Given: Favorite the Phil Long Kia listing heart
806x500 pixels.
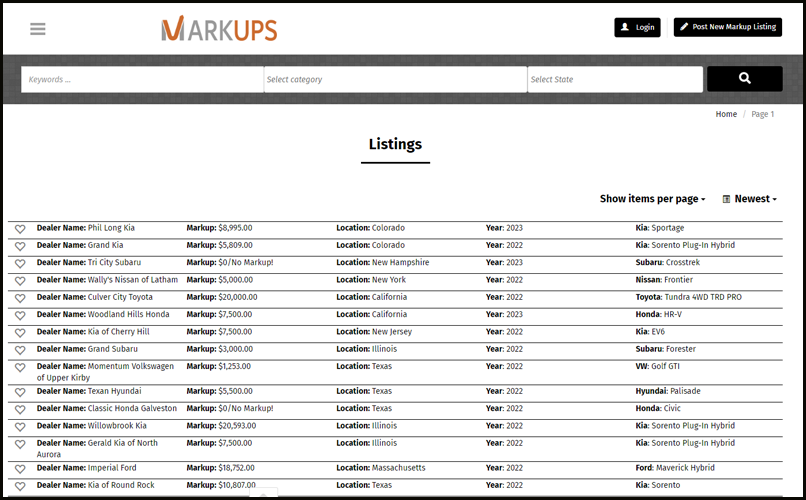Looking at the screenshot, I should (20, 229).
